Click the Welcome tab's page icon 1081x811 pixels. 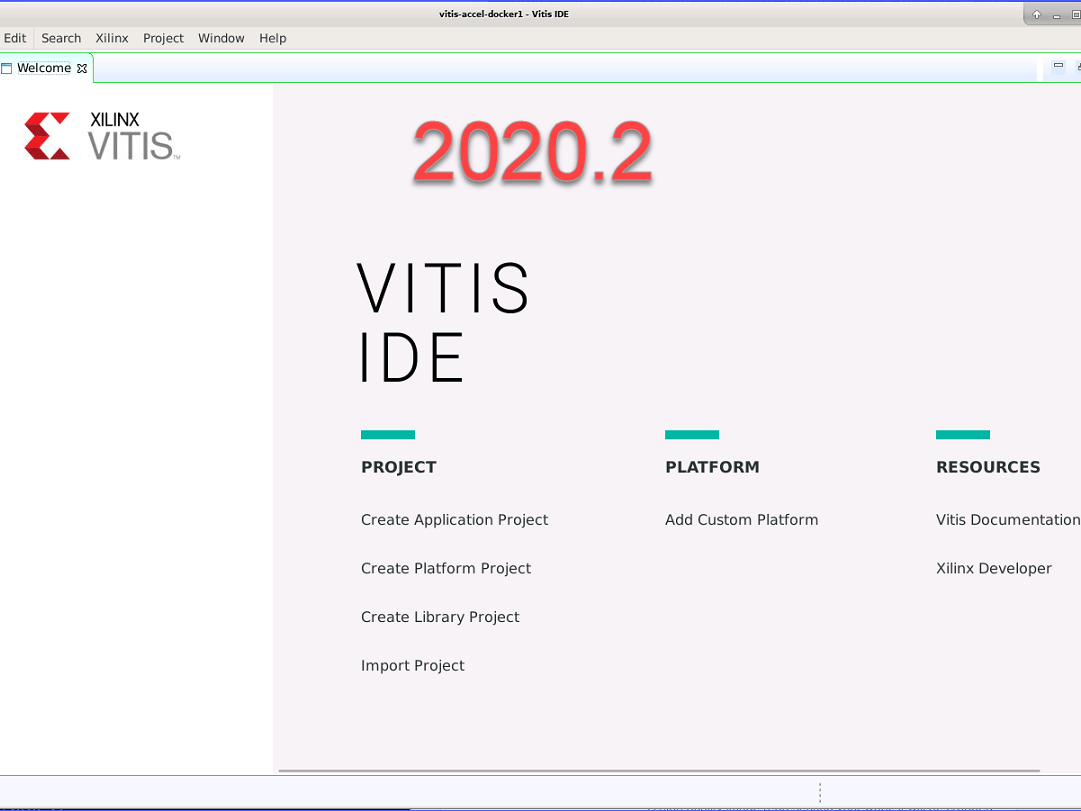[8, 68]
